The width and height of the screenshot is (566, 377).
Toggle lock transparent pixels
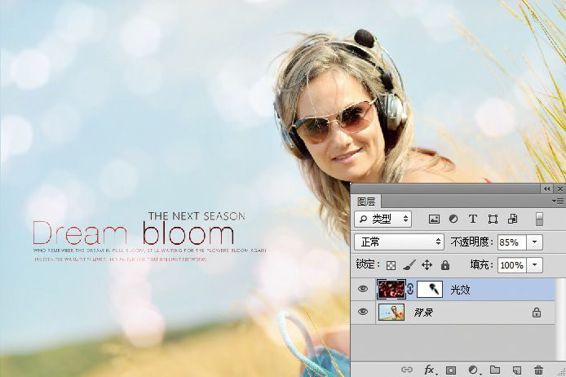click(391, 265)
